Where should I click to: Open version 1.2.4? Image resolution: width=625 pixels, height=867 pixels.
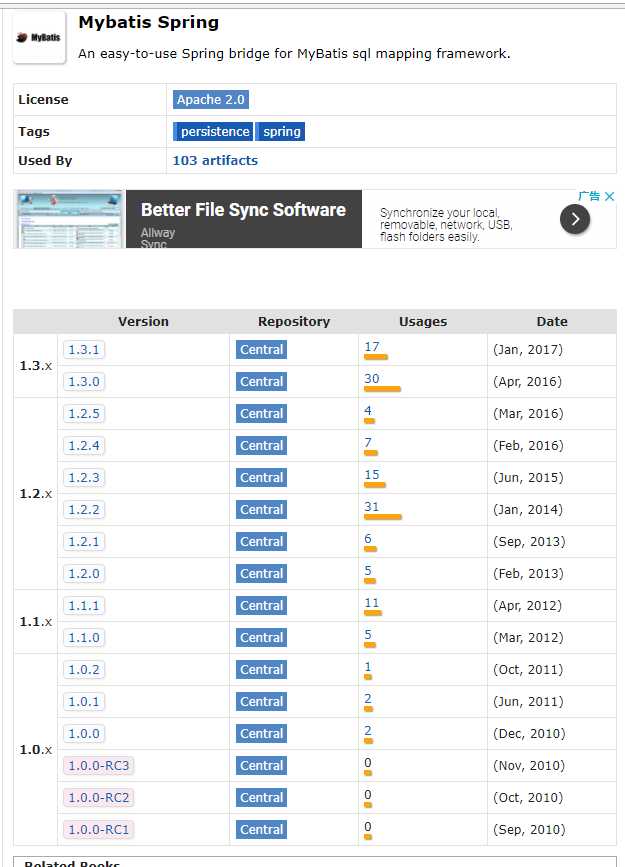click(84, 446)
